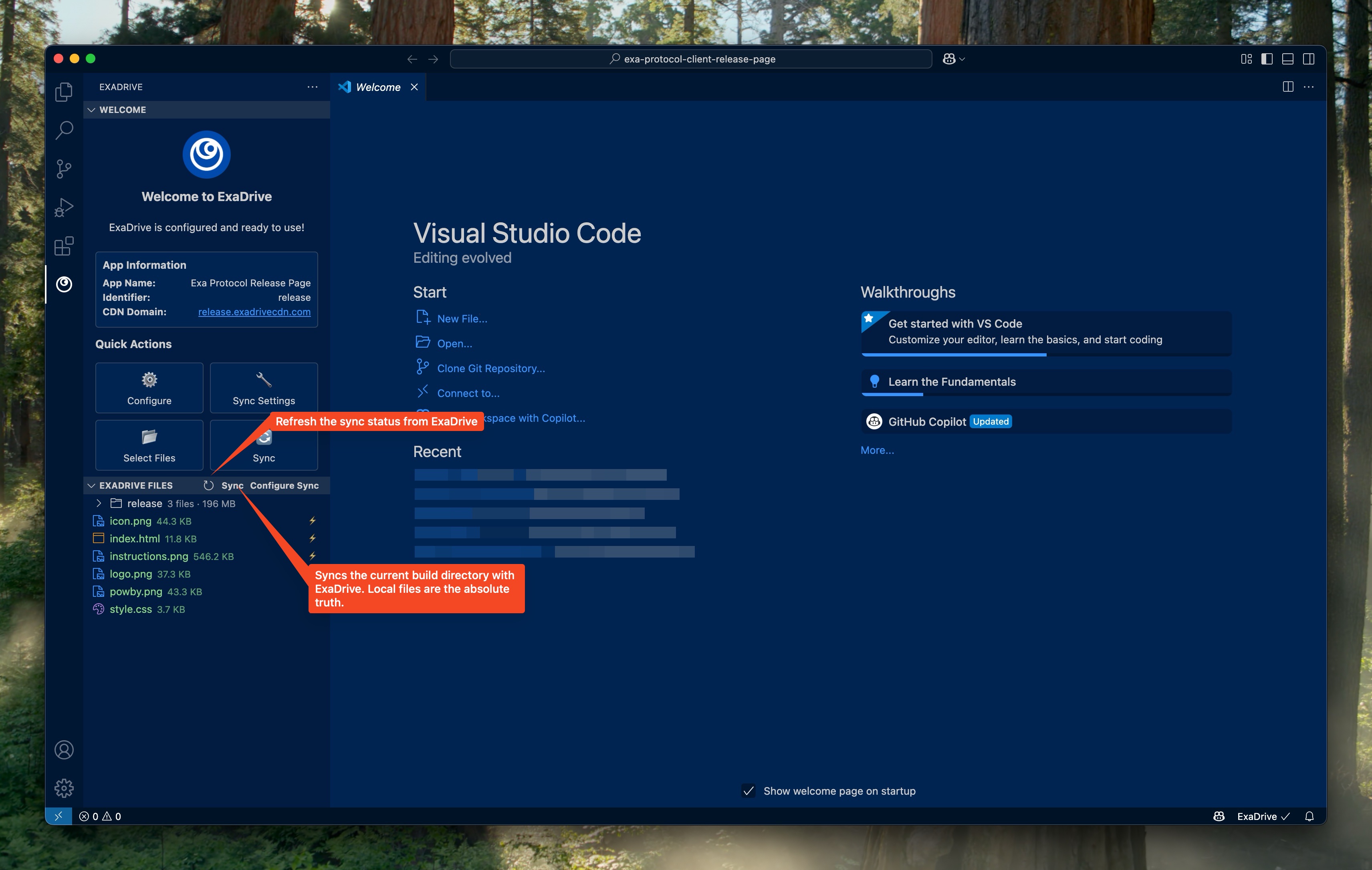Select instructions.png in the file list
This screenshot has height=870, width=1372.
(206, 556)
